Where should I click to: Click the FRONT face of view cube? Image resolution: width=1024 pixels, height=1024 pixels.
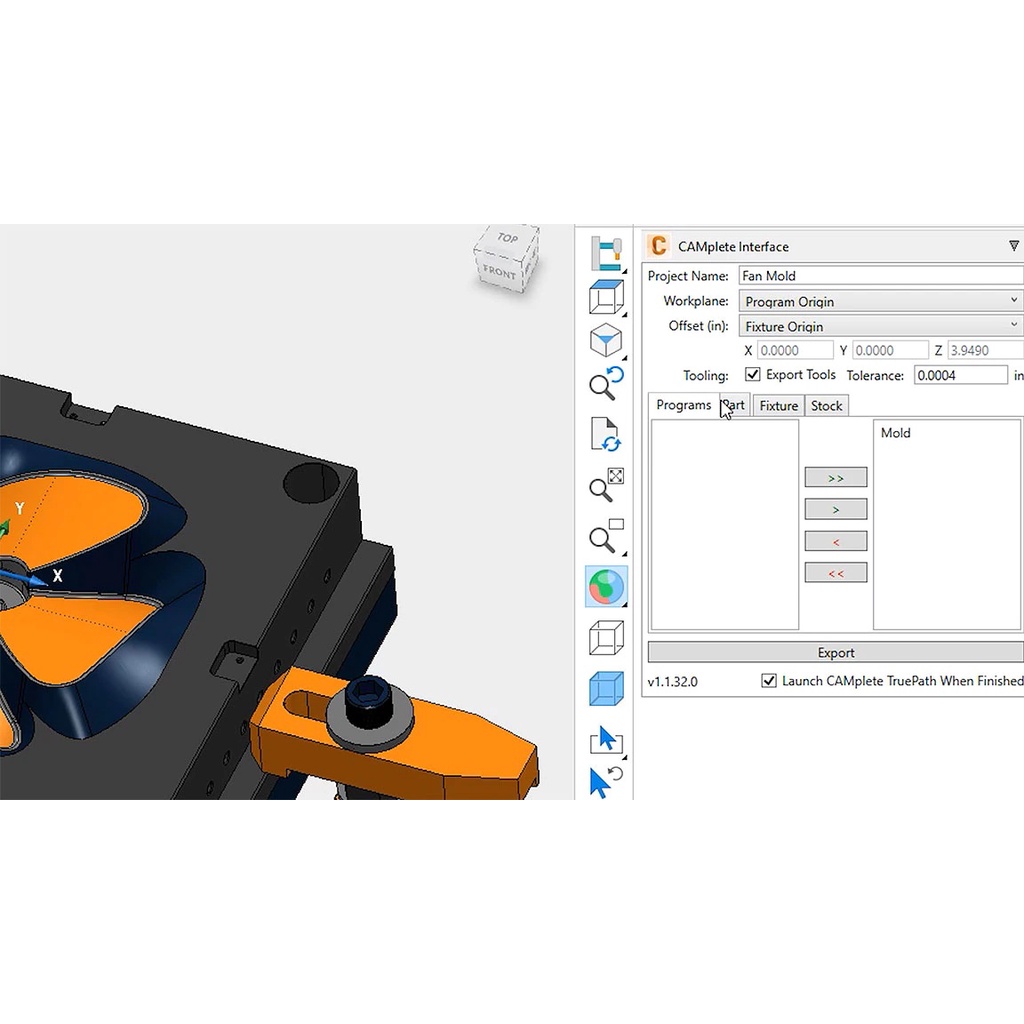(x=500, y=271)
